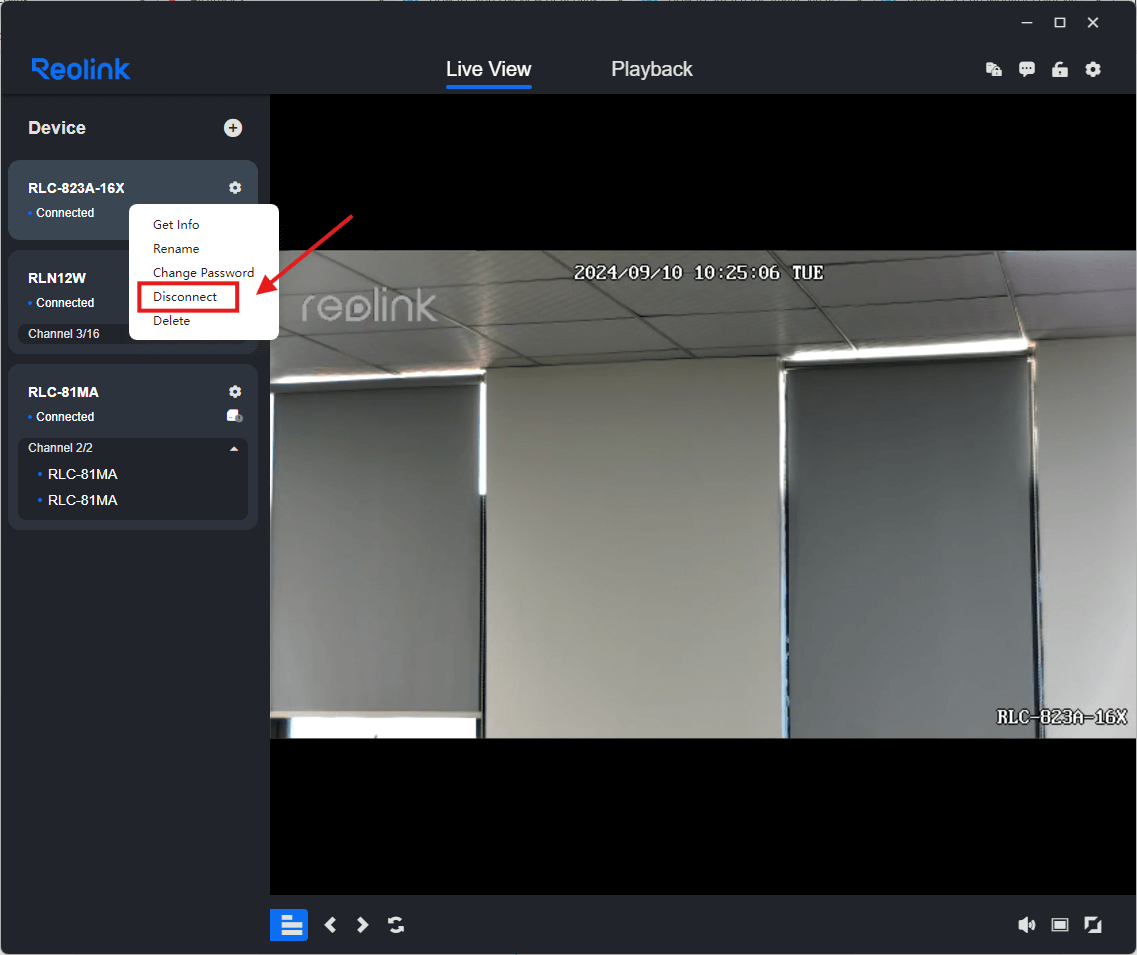The width and height of the screenshot is (1137, 955).
Task: Click Connected status under RLN12W
Action: [65, 302]
